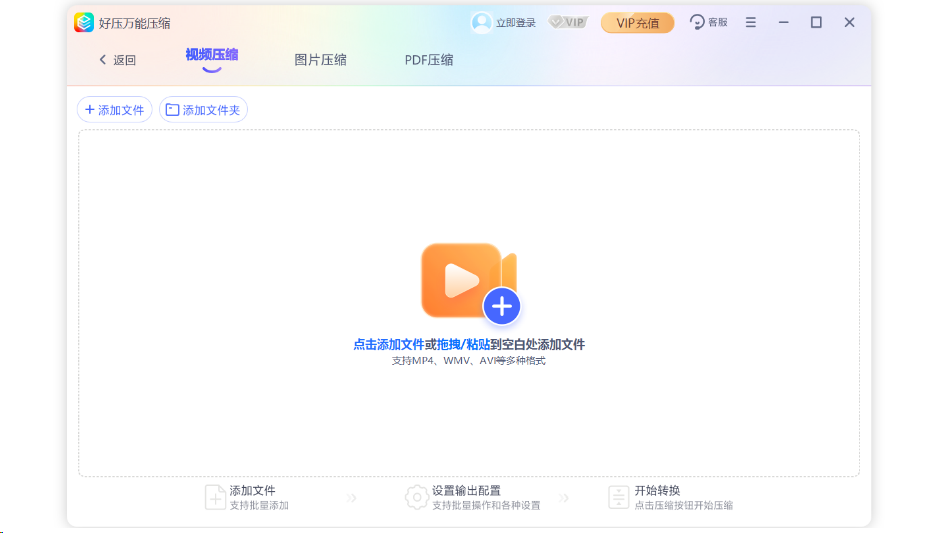Switch to the 图片压缩 tab
The width and height of the screenshot is (948, 533).
coord(320,60)
